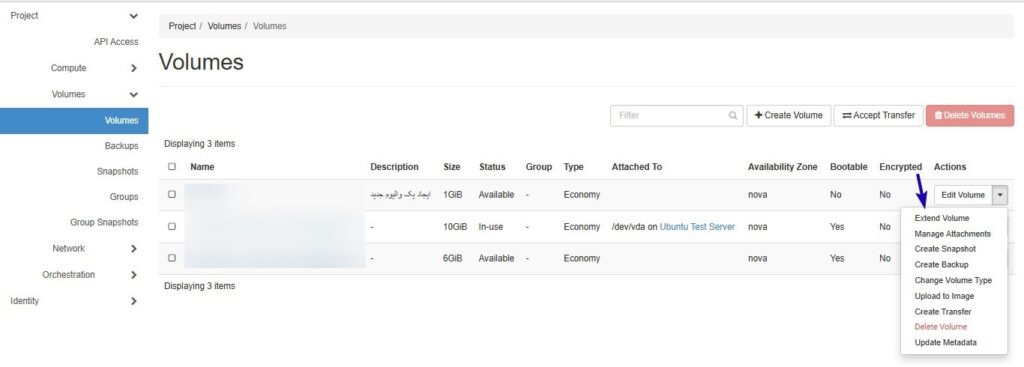Screen dimensions: 1024x367
Task: Open API Access in the sidebar
Action: point(116,42)
